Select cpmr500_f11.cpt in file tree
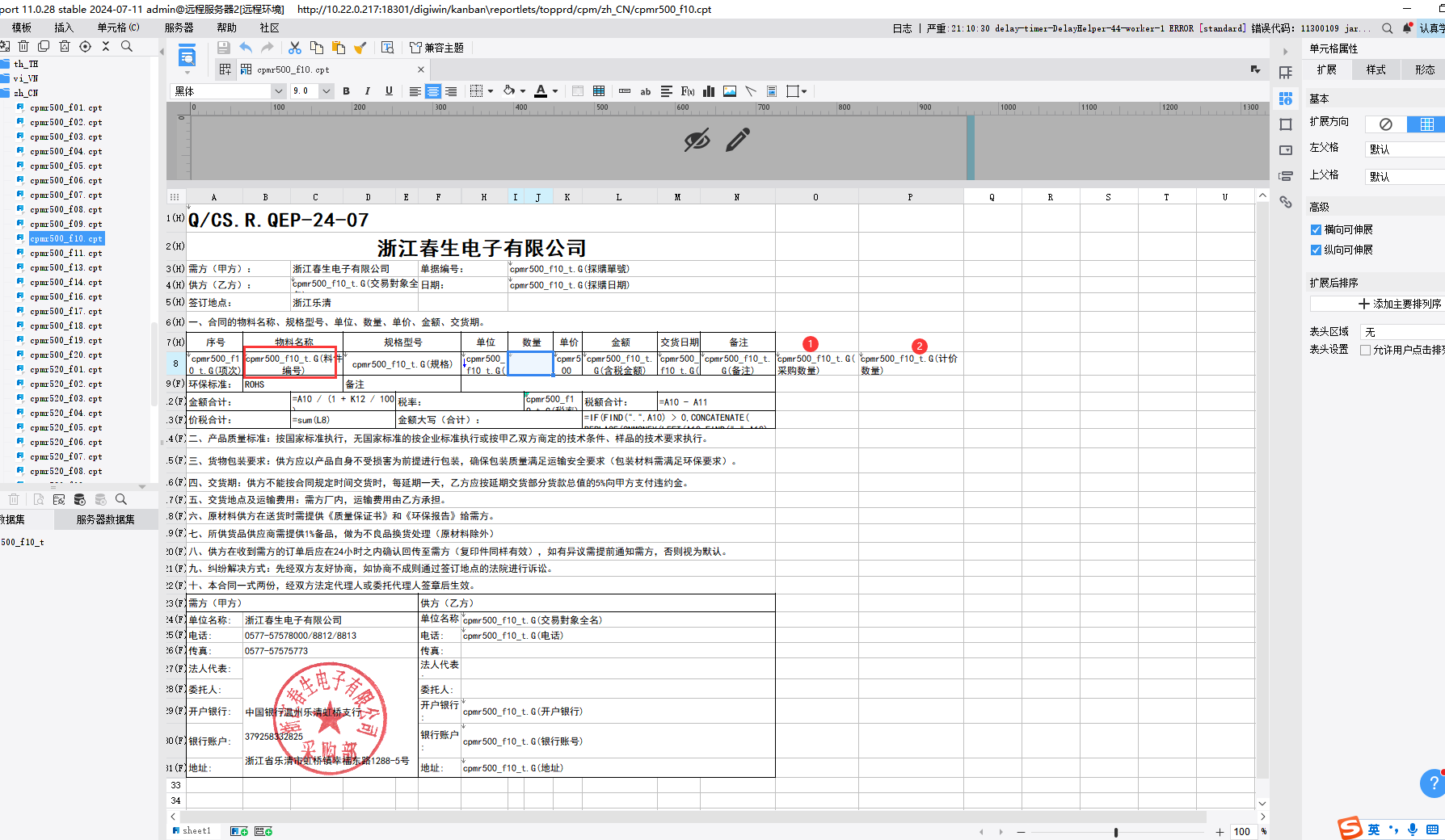The image size is (1445, 840). [65, 254]
